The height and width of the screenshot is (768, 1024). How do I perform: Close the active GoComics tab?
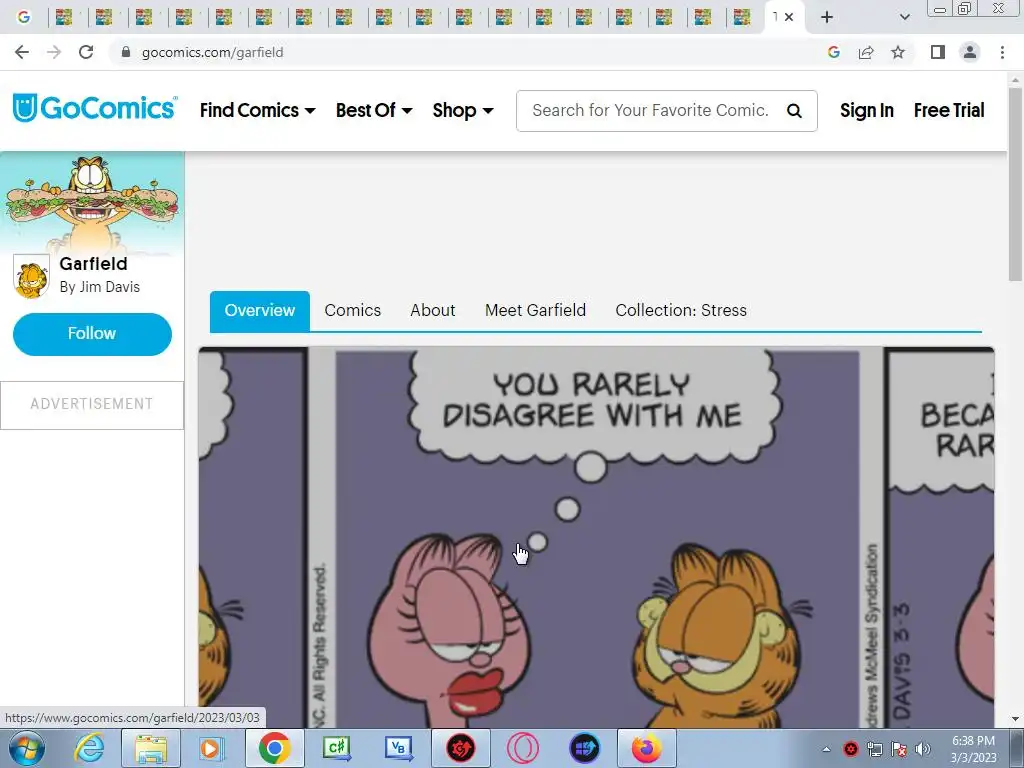click(x=789, y=17)
